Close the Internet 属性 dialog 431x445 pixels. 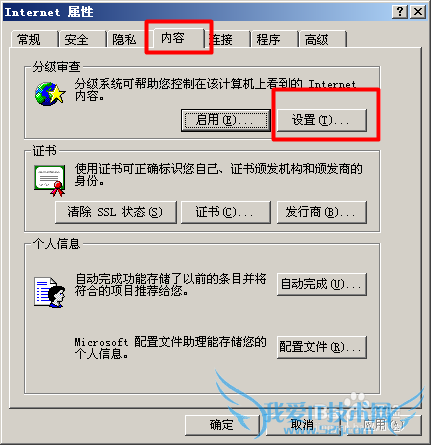(x=418, y=12)
